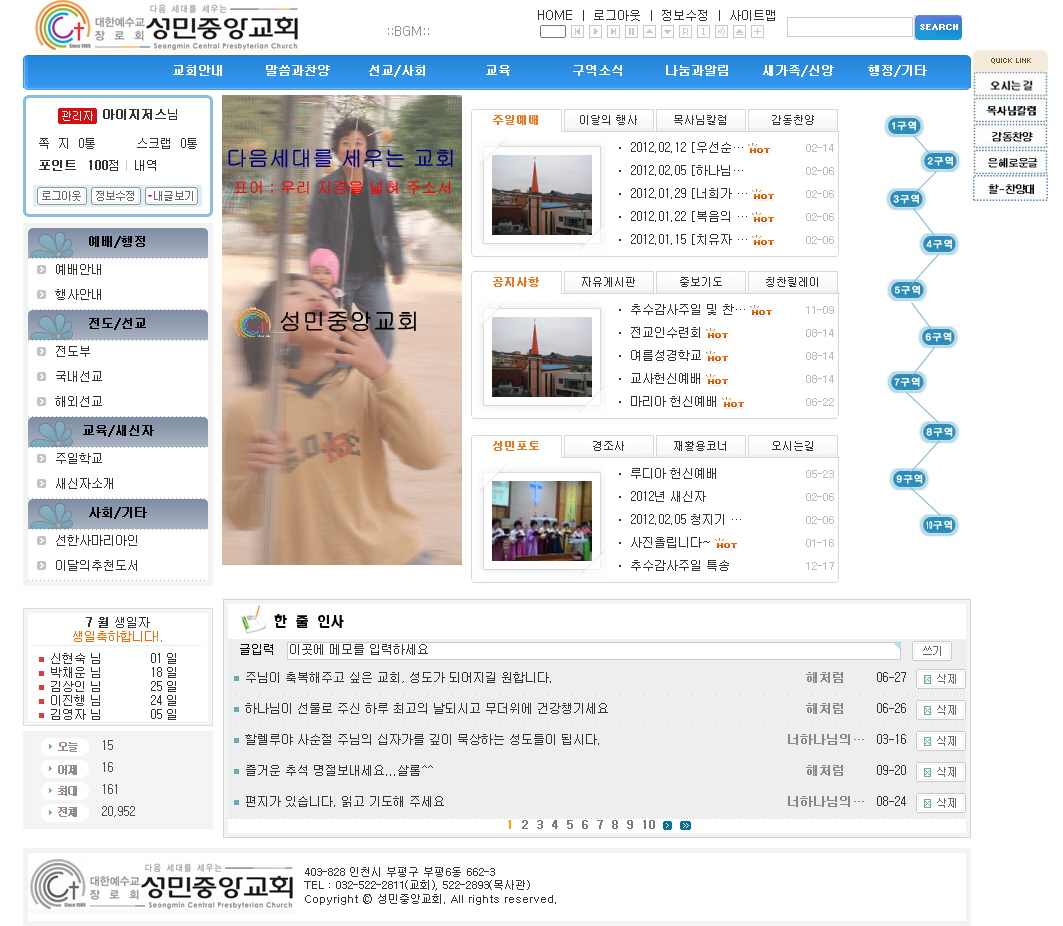Click the BGM speaker volume icon
The width and height of the screenshot is (1063, 926).
pos(721,32)
